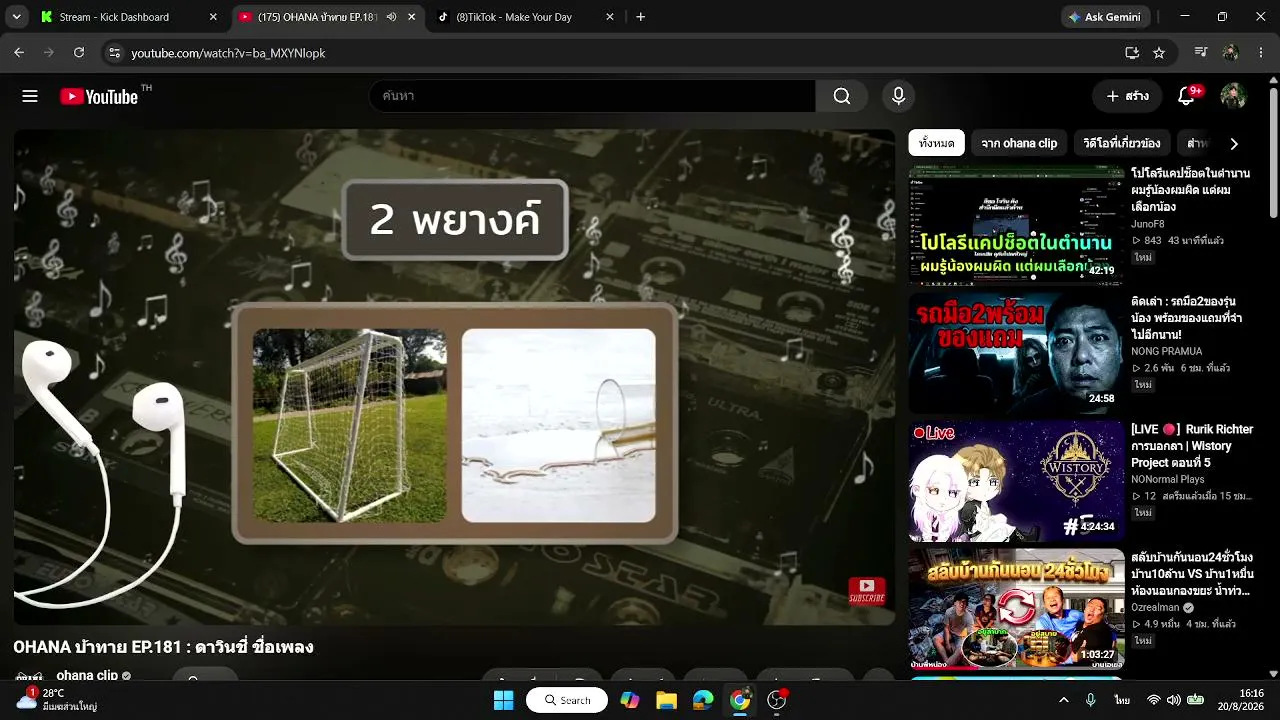Select the วิดีโอที่เกี่ยวข้อง chip
The image size is (1280, 720).
(x=1122, y=143)
